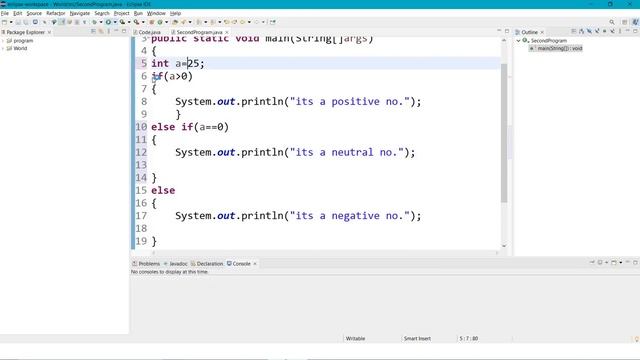Select the Java perspective icon
640x360 pixels.
point(636,22)
